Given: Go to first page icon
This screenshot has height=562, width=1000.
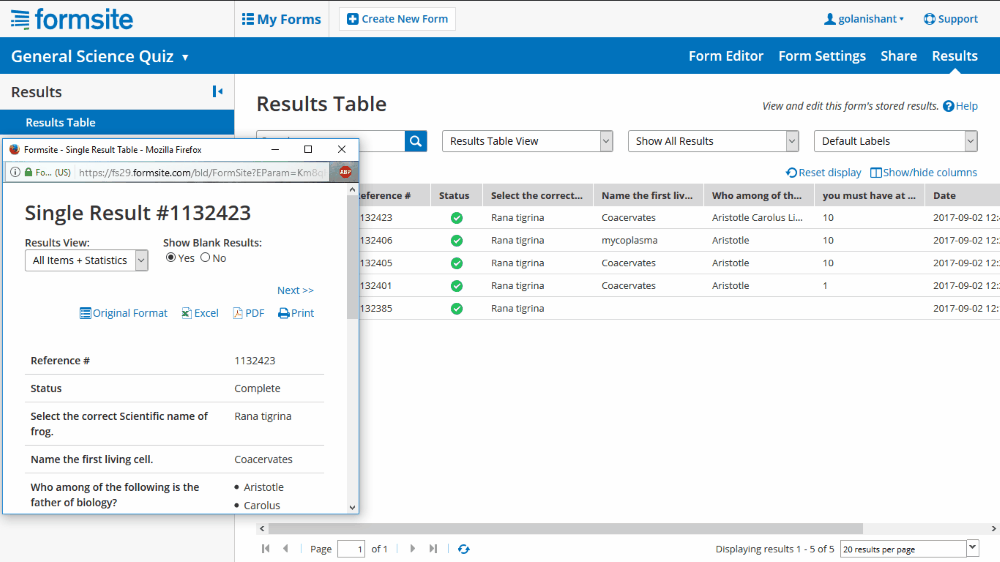Looking at the screenshot, I should (x=266, y=549).
